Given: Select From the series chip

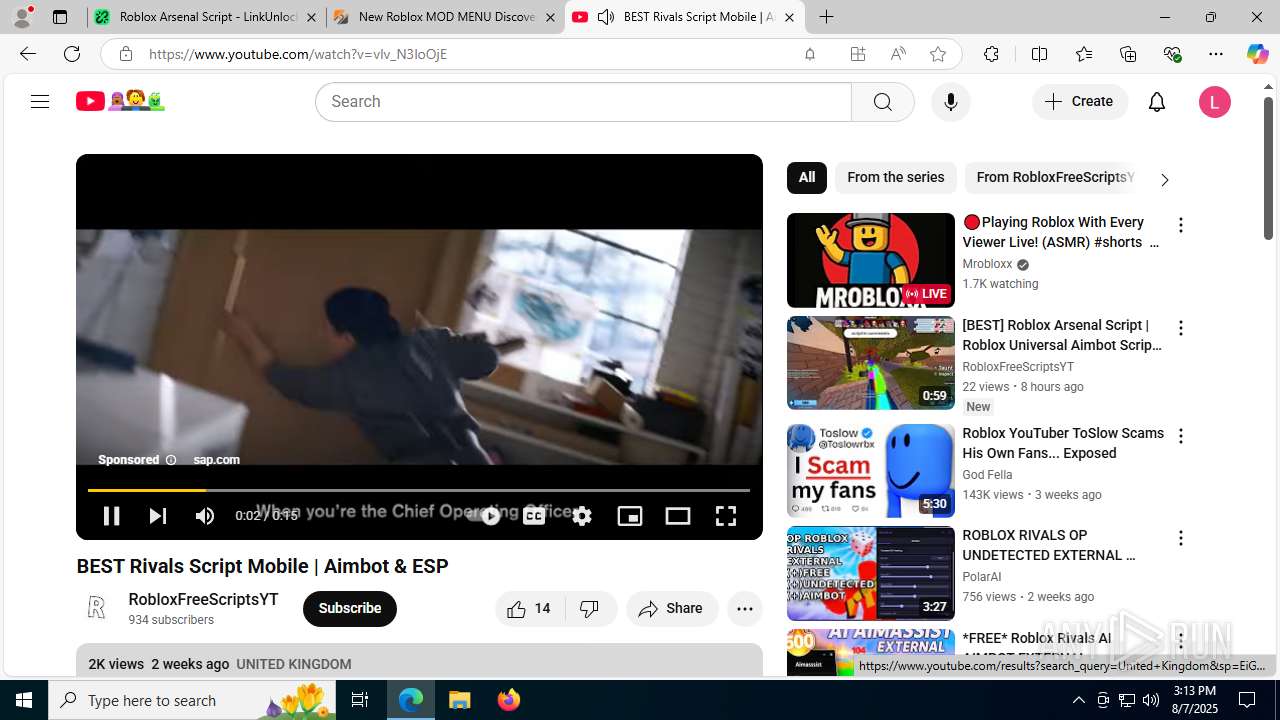Looking at the screenshot, I should (x=896, y=178).
